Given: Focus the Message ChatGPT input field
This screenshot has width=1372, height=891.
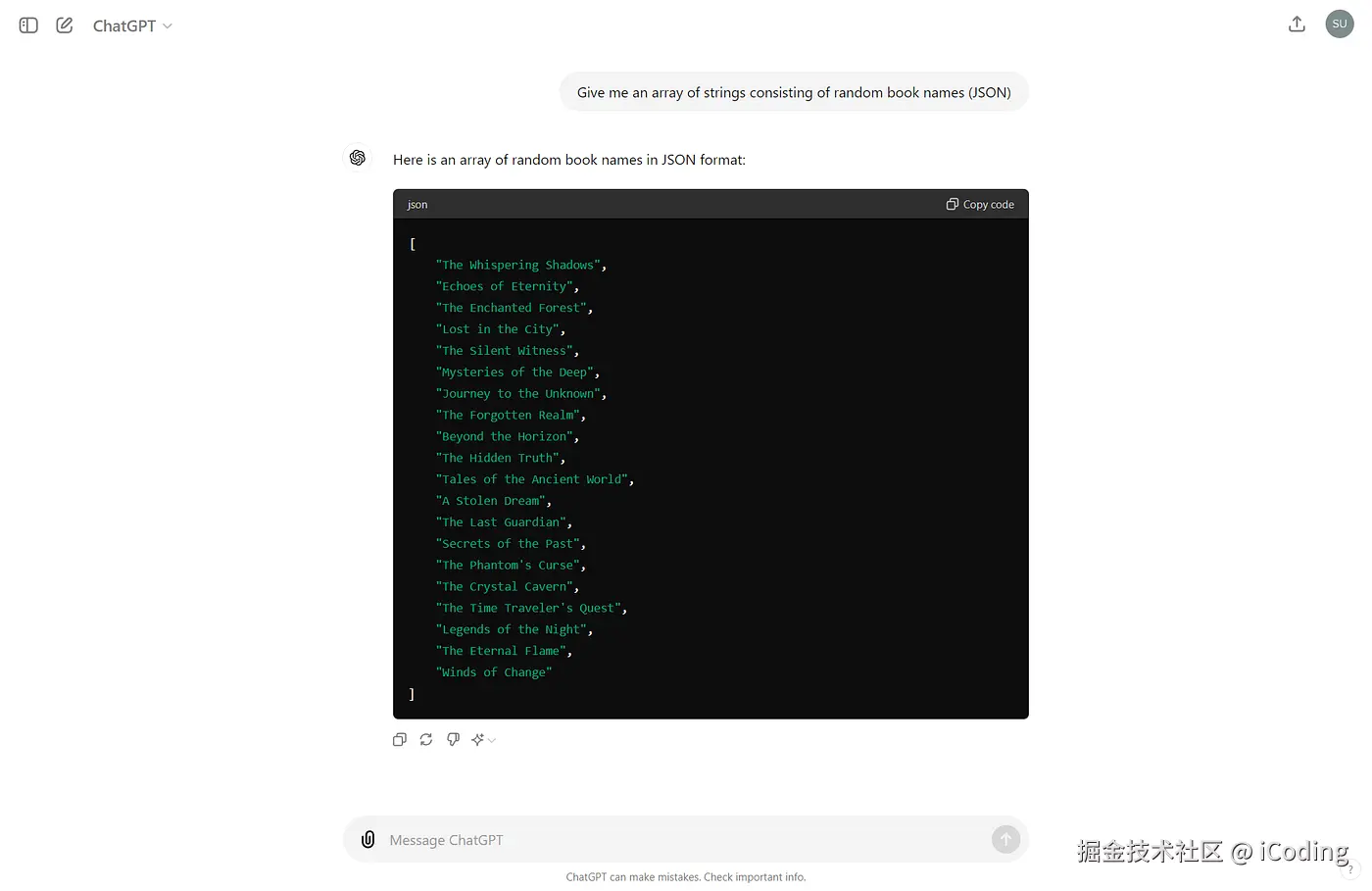Looking at the screenshot, I should pyautogui.click(x=686, y=840).
